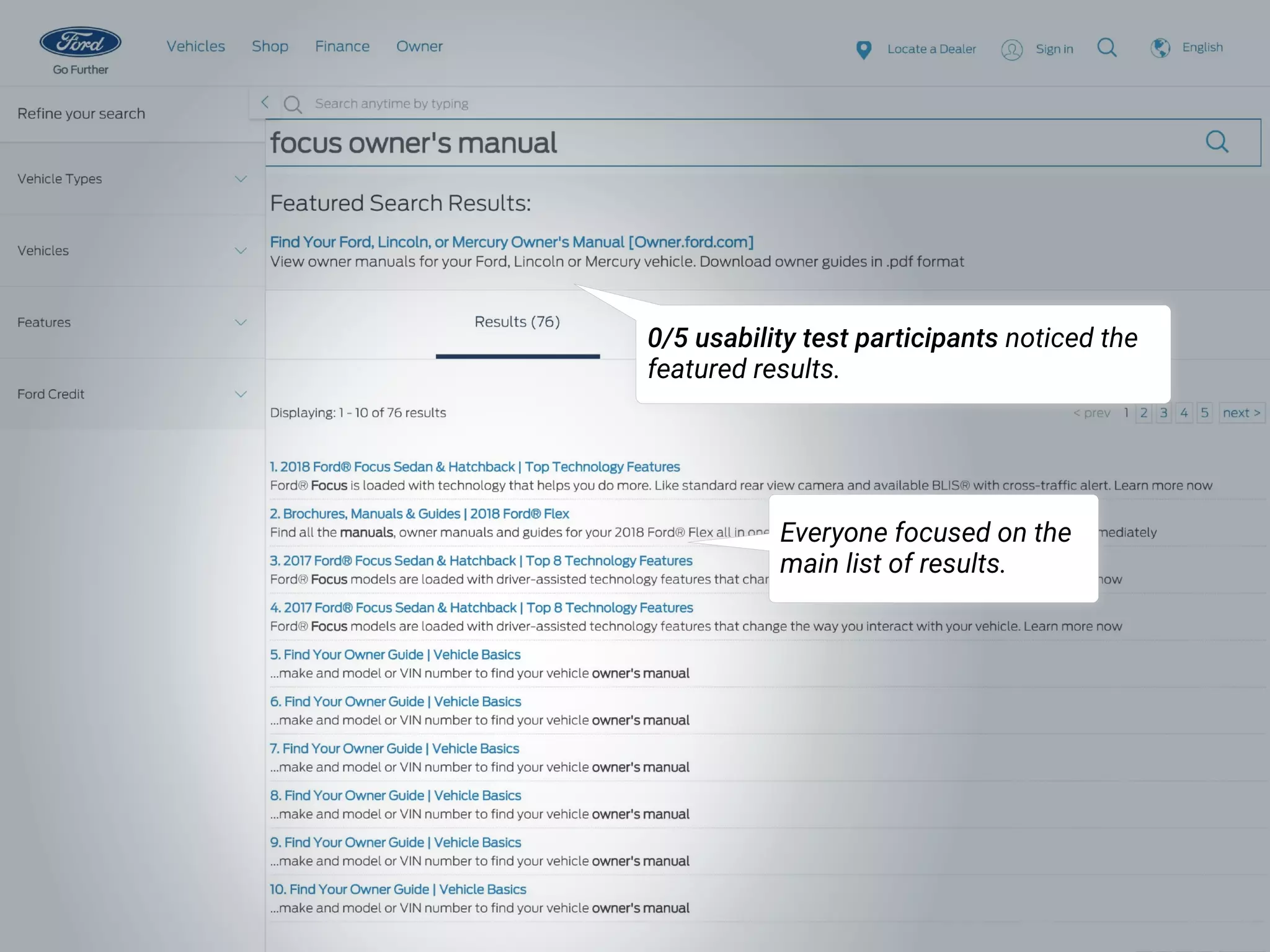
Task: Open the Finance menu
Action: 342,46
